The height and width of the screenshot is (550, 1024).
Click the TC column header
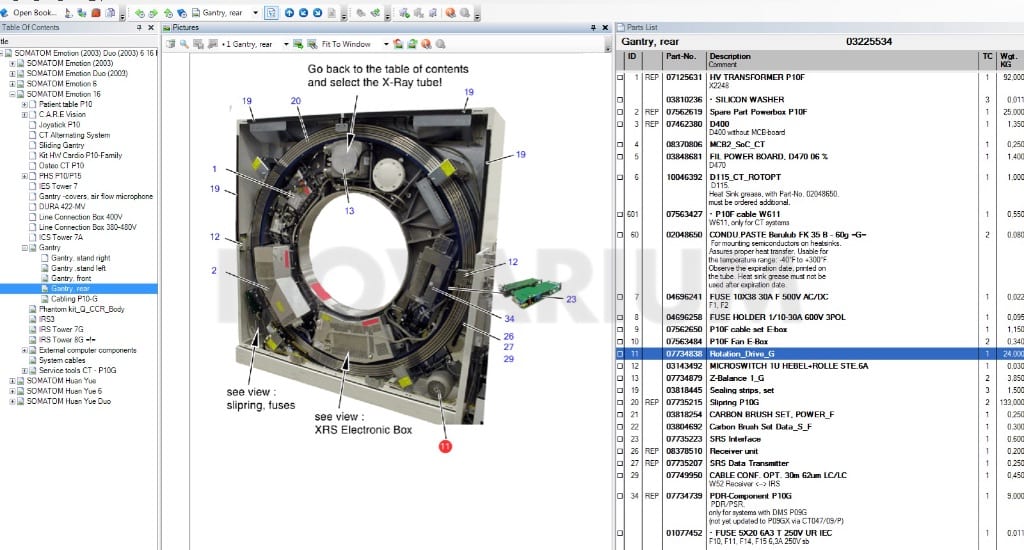click(987, 59)
